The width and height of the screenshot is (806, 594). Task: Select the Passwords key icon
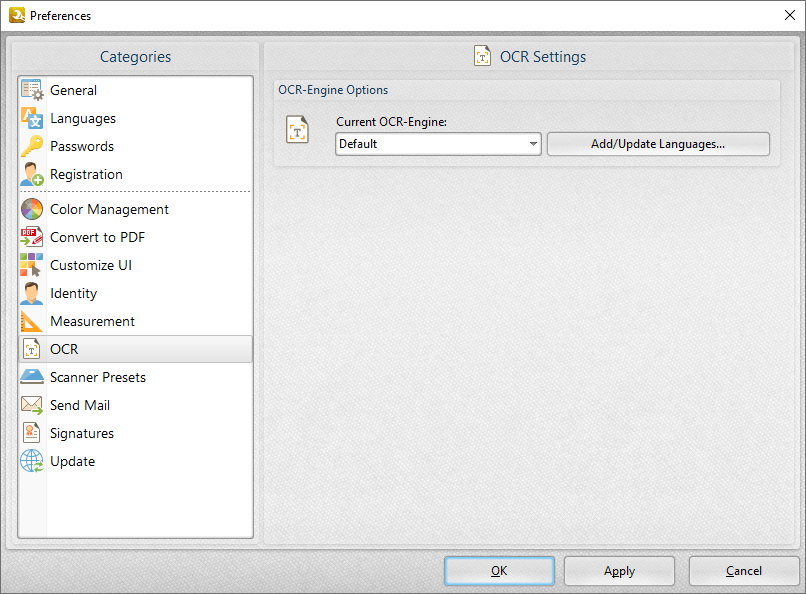32,146
